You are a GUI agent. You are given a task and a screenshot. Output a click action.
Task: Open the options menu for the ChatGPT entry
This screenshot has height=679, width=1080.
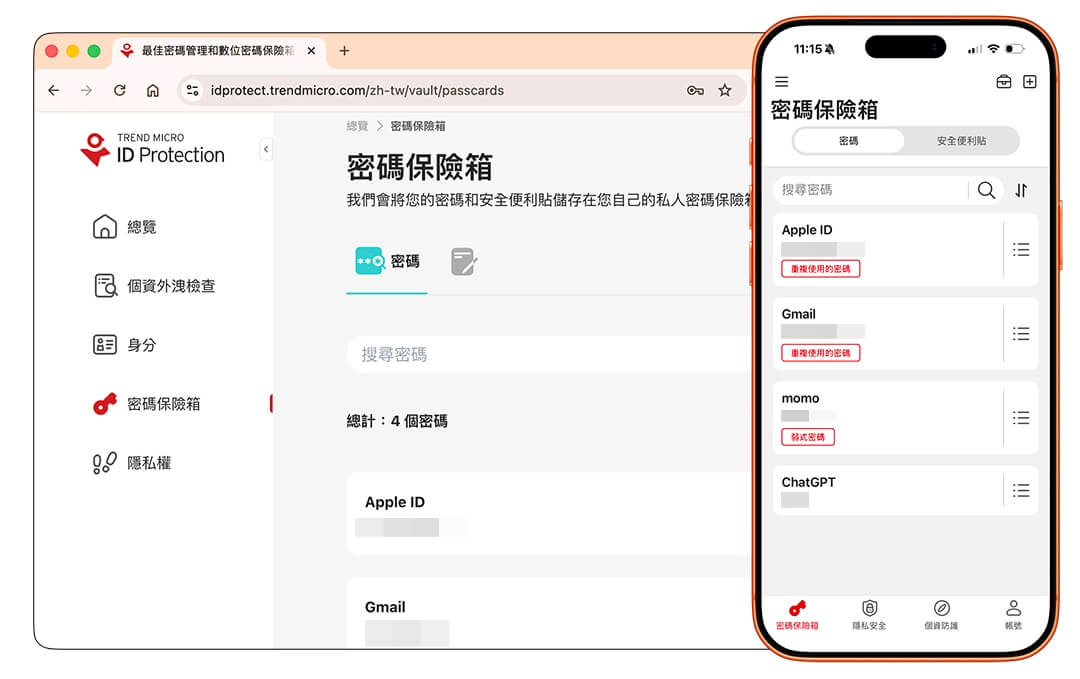pyautogui.click(x=1021, y=490)
